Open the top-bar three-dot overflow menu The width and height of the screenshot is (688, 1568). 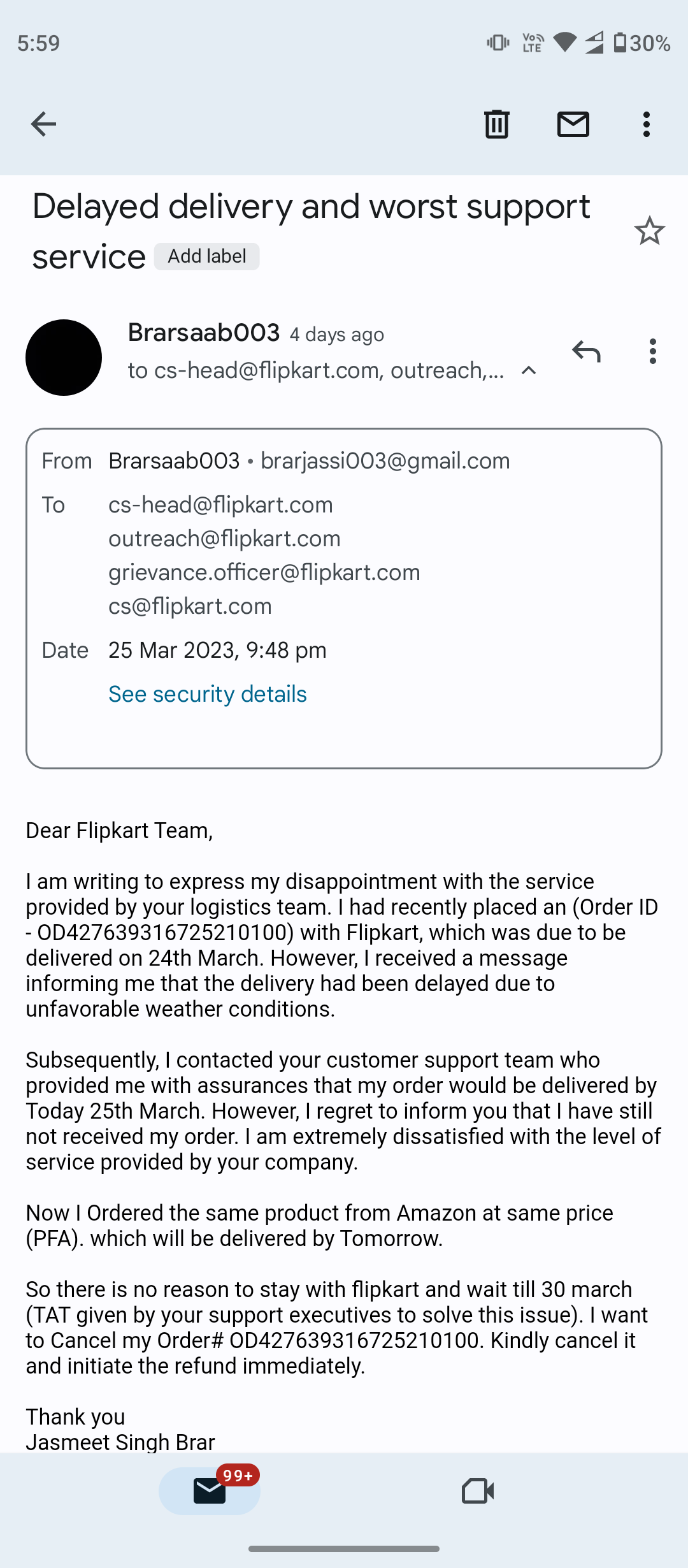tap(647, 124)
